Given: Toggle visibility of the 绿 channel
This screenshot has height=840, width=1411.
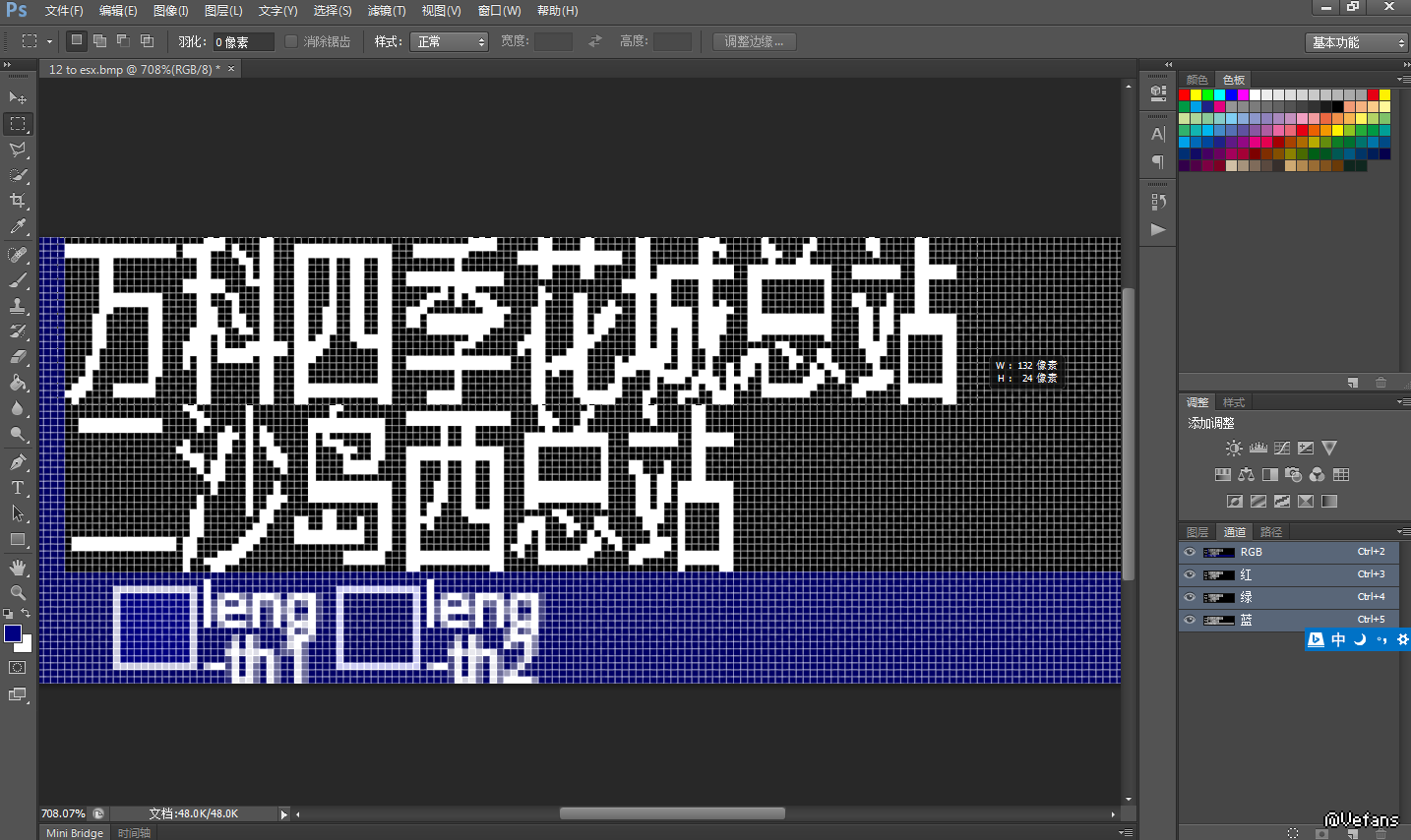Looking at the screenshot, I should (1190, 598).
